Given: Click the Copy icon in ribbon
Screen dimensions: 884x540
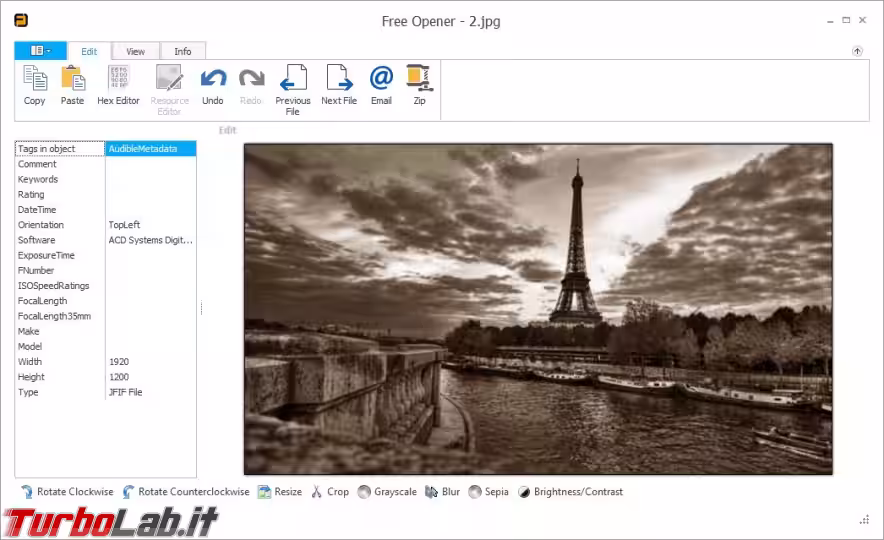Looking at the screenshot, I should click(35, 80).
